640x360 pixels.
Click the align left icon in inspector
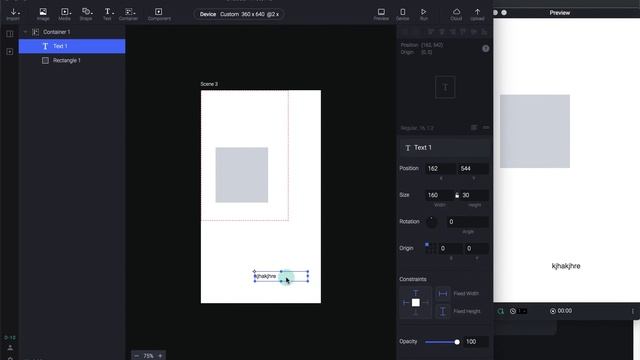(x=430, y=32)
